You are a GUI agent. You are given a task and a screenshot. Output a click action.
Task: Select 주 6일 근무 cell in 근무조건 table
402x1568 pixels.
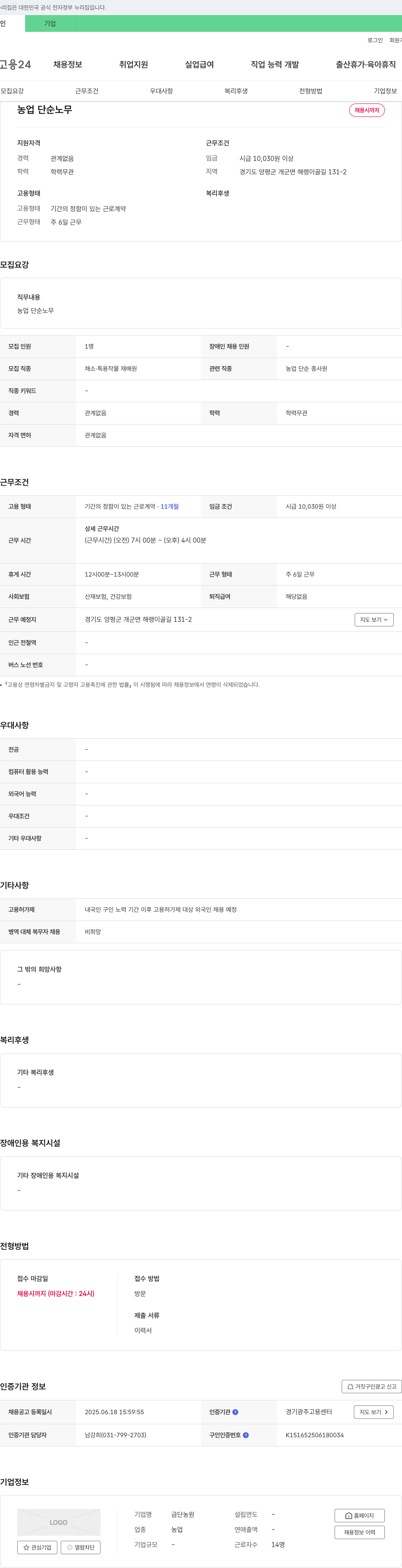pyautogui.click(x=300, y=574)
